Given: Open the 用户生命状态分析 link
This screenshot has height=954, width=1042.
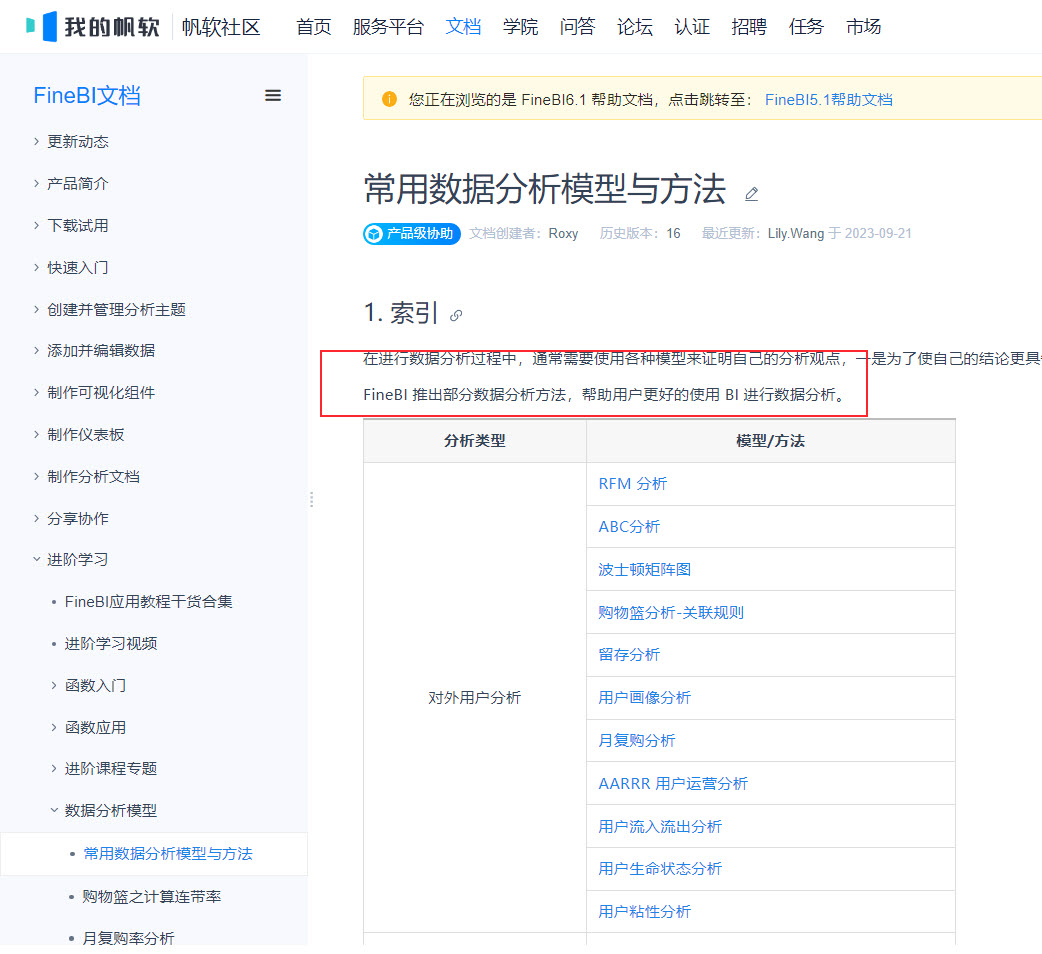Looking at the screenshot, I should click(659, 868).
